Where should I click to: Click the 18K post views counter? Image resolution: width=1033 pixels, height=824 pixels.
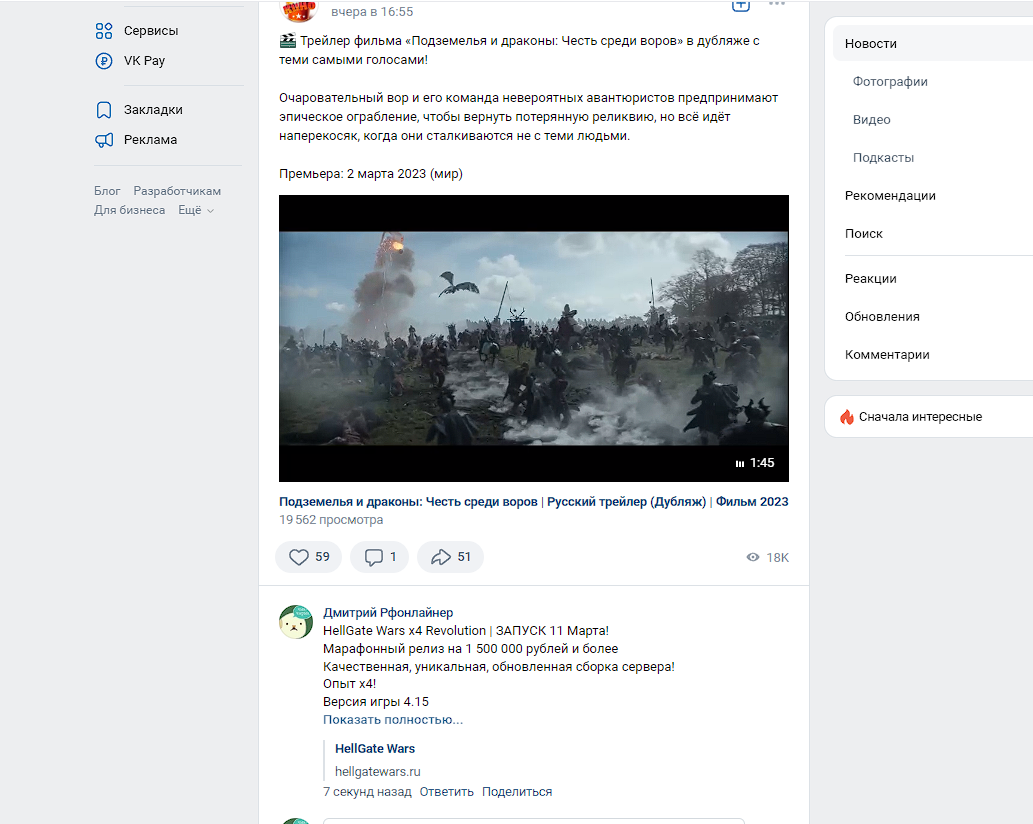[x=768, y=558]
